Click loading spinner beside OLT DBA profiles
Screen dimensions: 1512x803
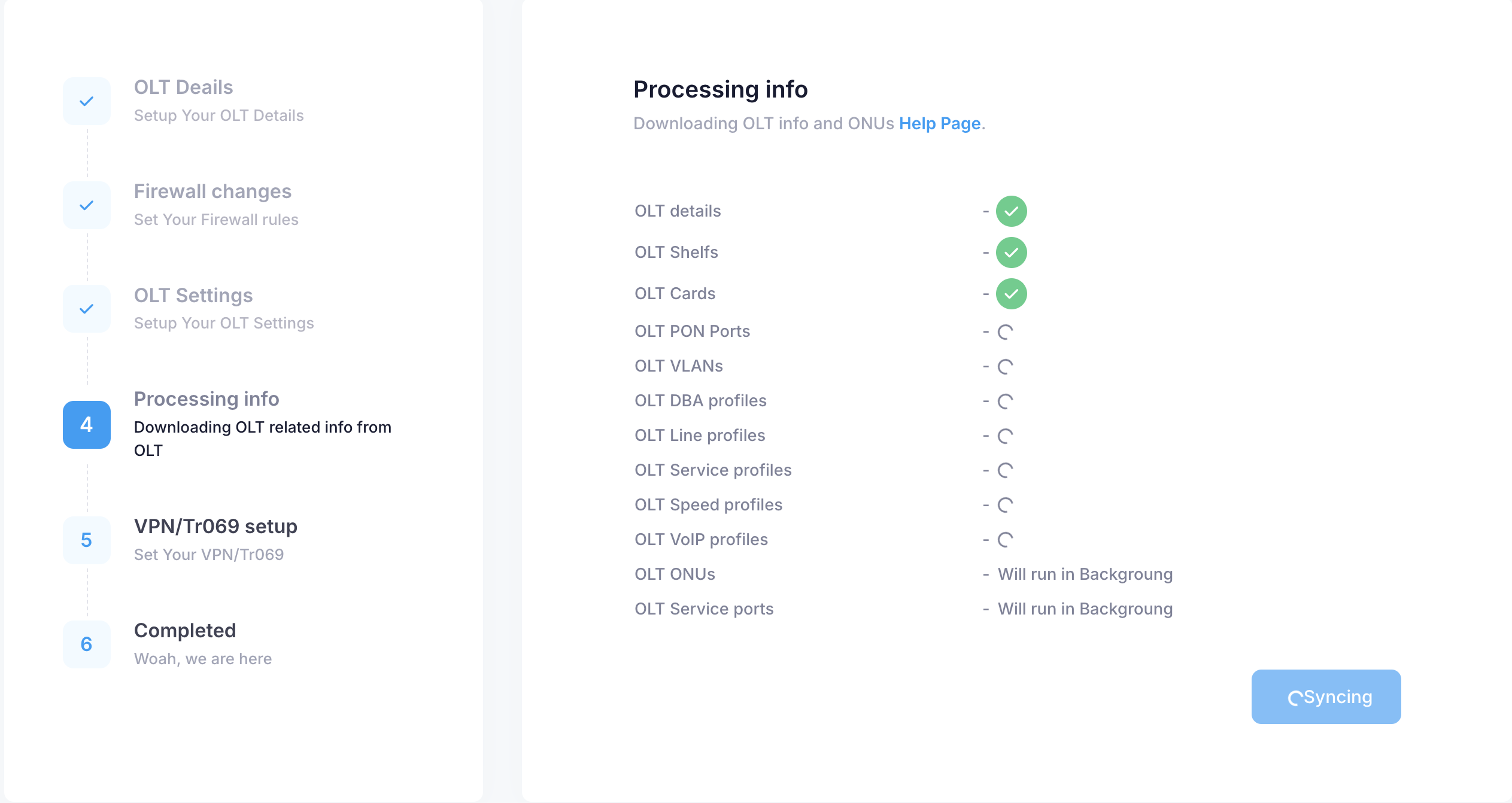(x=1005, y=401)
